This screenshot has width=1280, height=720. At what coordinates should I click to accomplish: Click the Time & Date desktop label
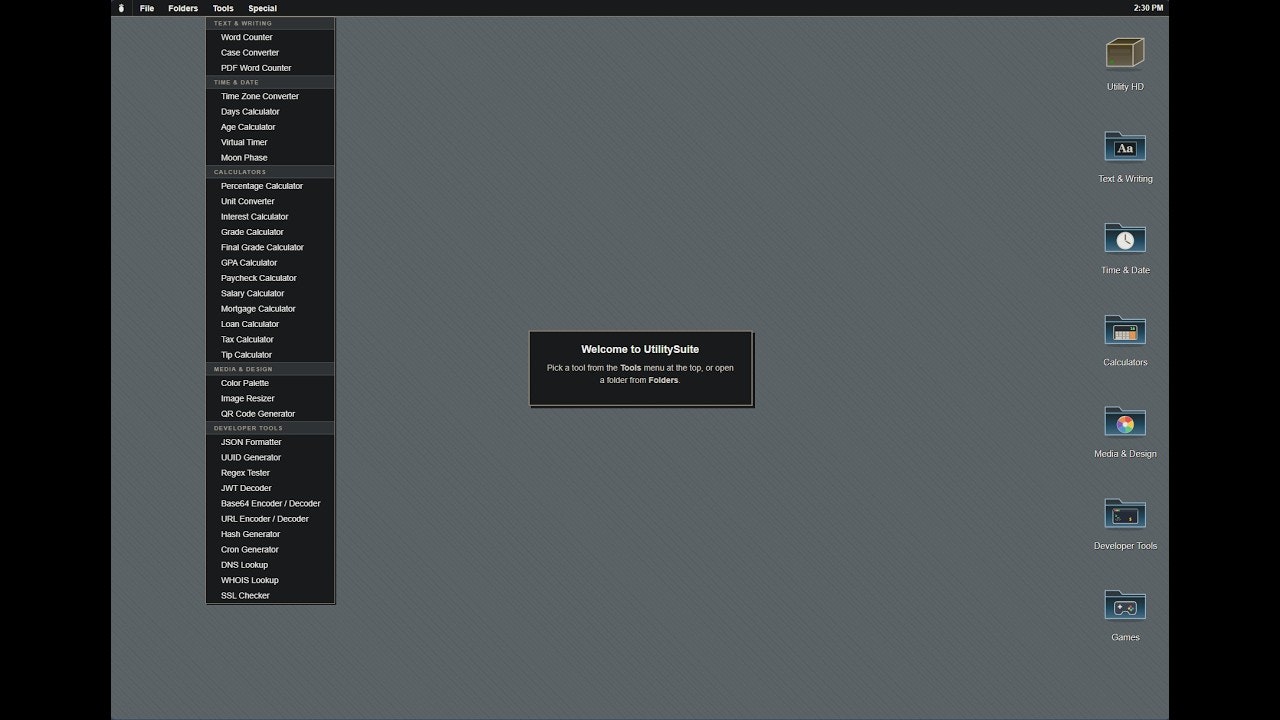pyautogui.click(x=1125, y=270)
